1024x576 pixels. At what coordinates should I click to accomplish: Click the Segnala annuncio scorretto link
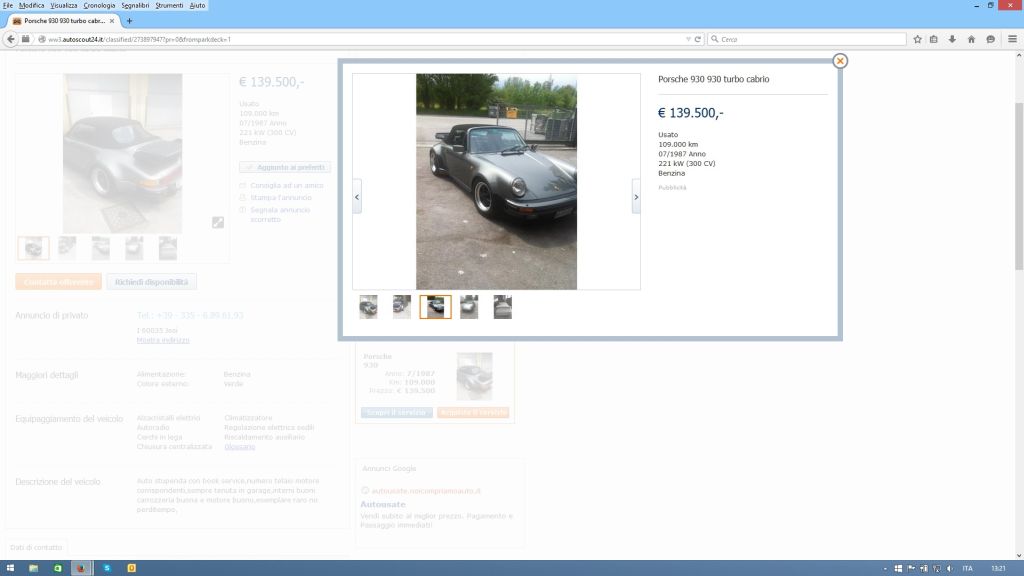click(280, 214)
